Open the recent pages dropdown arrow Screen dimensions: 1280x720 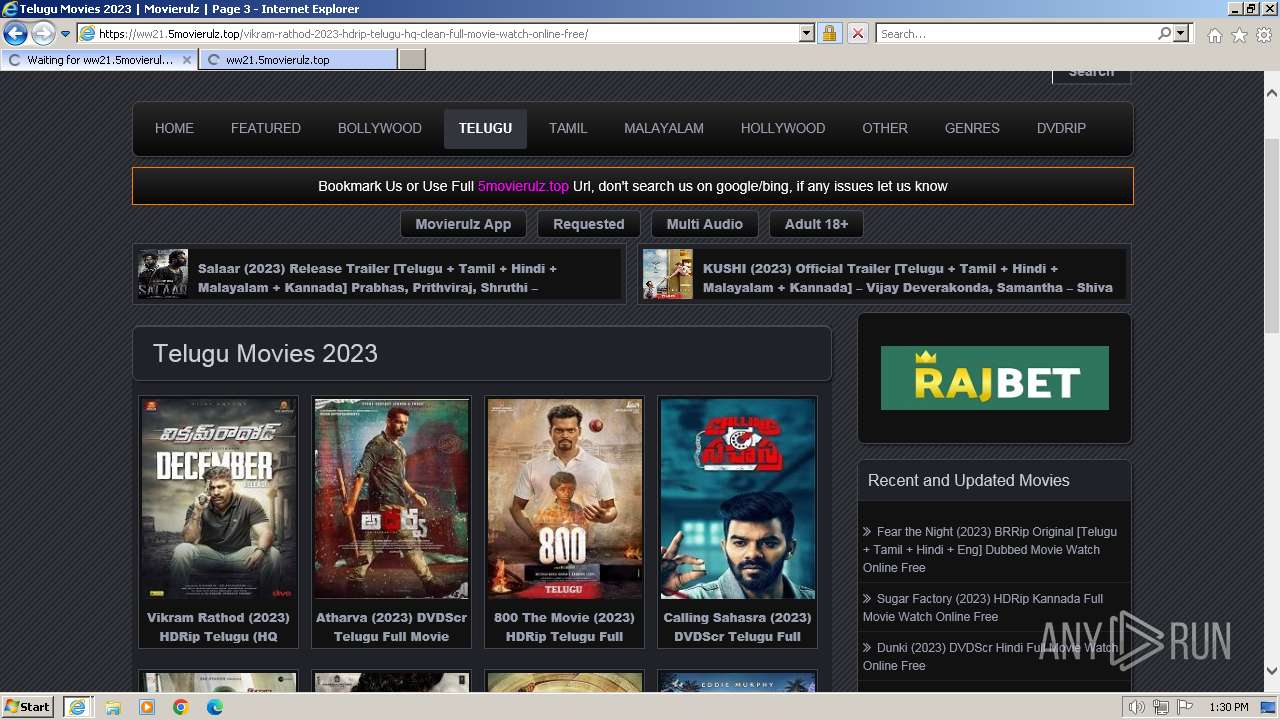pyautogui.click(x=65, y=34)
